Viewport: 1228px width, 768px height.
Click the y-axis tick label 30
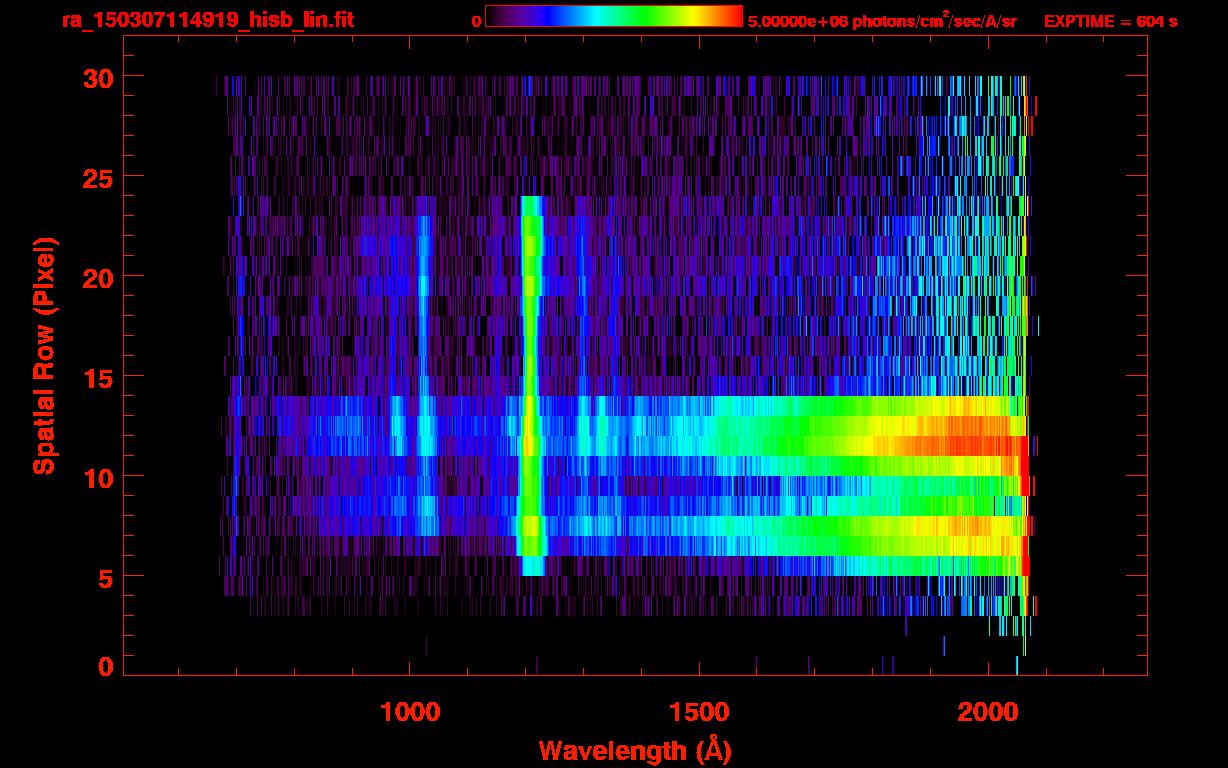[x=98, y=77]
